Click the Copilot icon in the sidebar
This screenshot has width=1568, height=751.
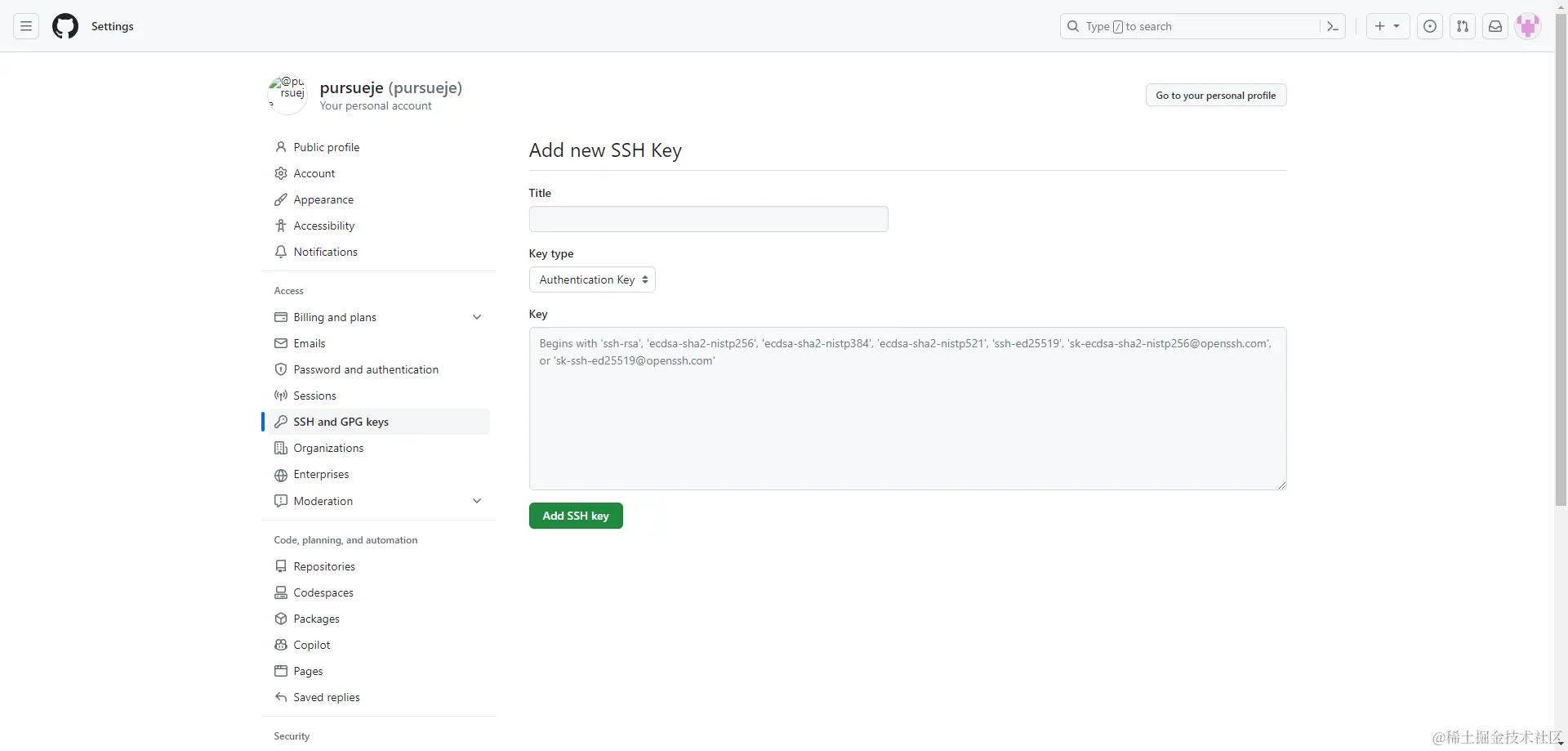click(x=281, y=645)
